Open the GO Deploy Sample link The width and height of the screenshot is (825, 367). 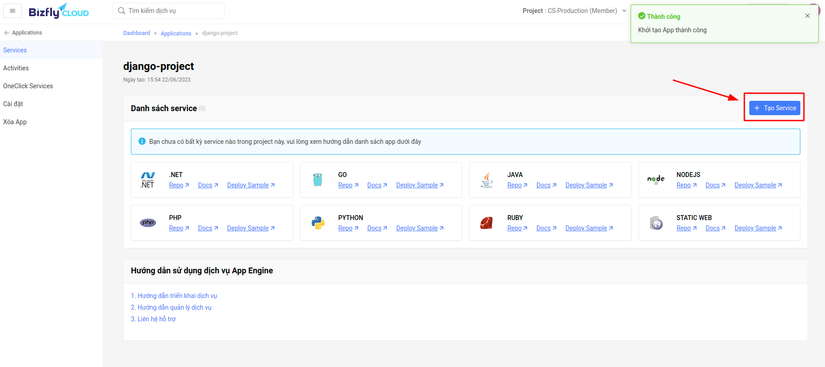tap(420, 185)
